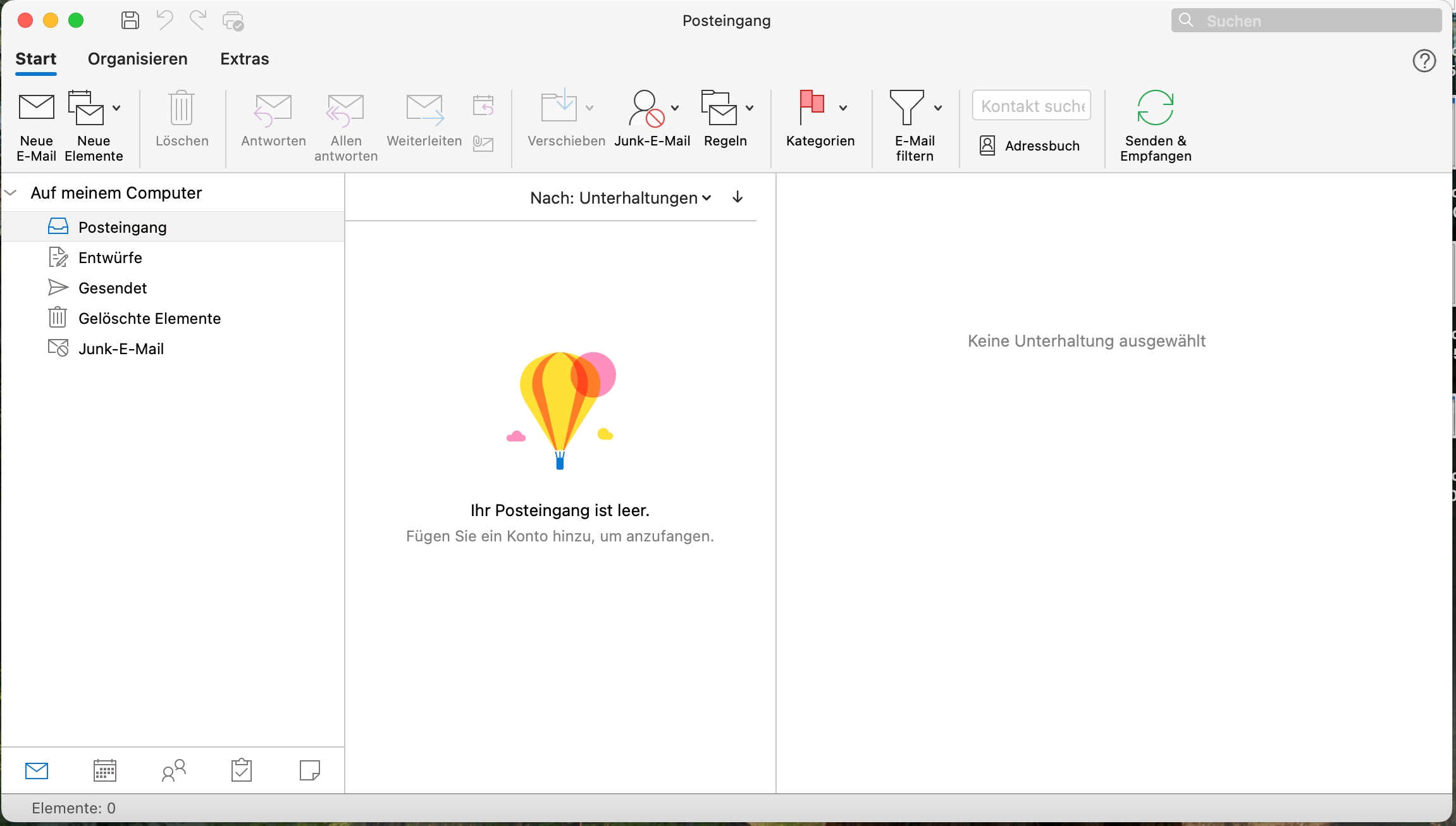Screen dimensions: 1456x826
Task: Switch to the Organisieren tab
Action: point(137,59)
